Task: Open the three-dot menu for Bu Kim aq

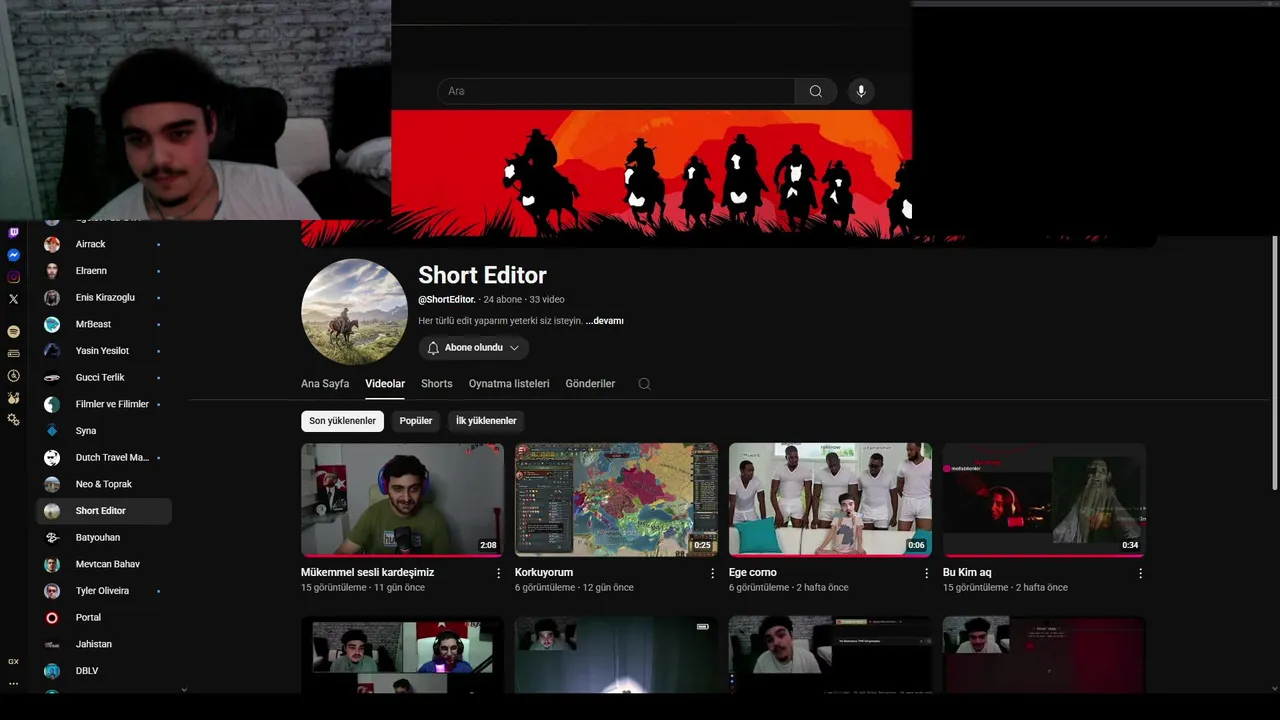Action: tap(1140, 573)
